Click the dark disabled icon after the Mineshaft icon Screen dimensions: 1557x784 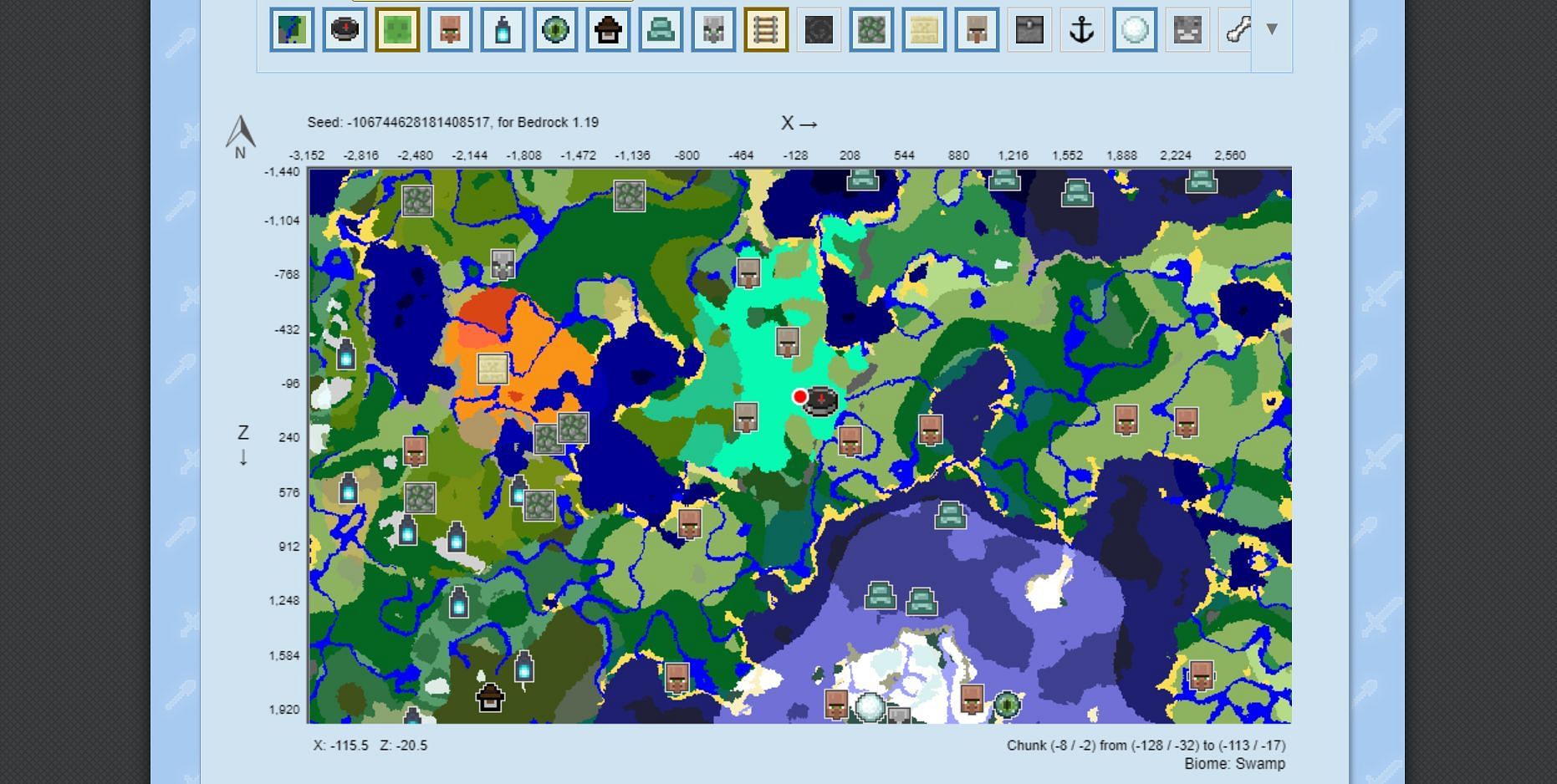819,30
